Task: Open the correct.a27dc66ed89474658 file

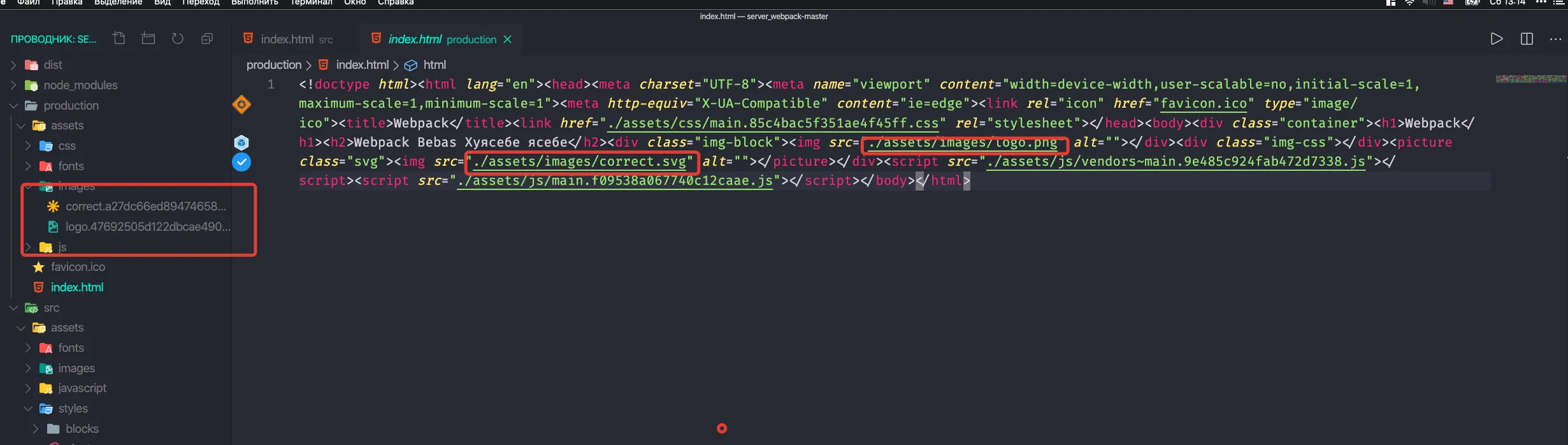Action: tap(146, 207)
